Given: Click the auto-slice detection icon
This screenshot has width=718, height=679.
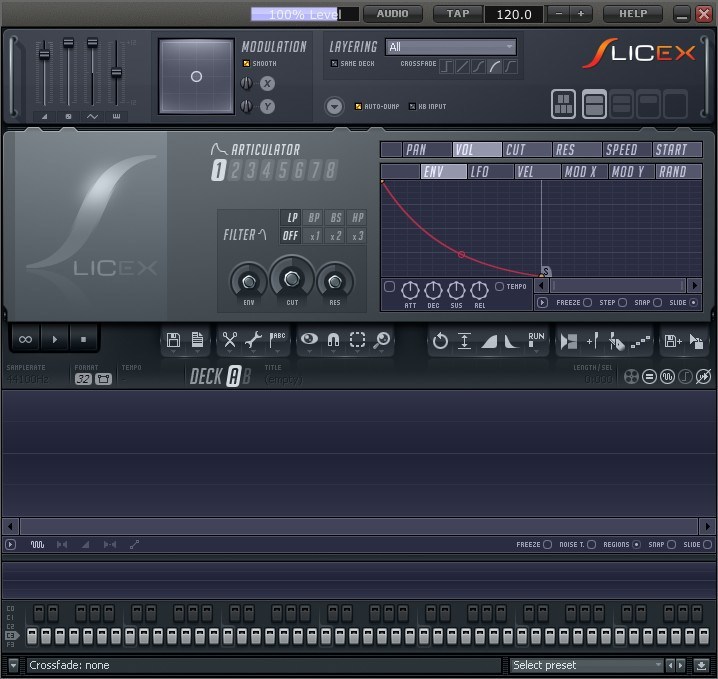Looking at the screenshot, I should coord(569,341).
